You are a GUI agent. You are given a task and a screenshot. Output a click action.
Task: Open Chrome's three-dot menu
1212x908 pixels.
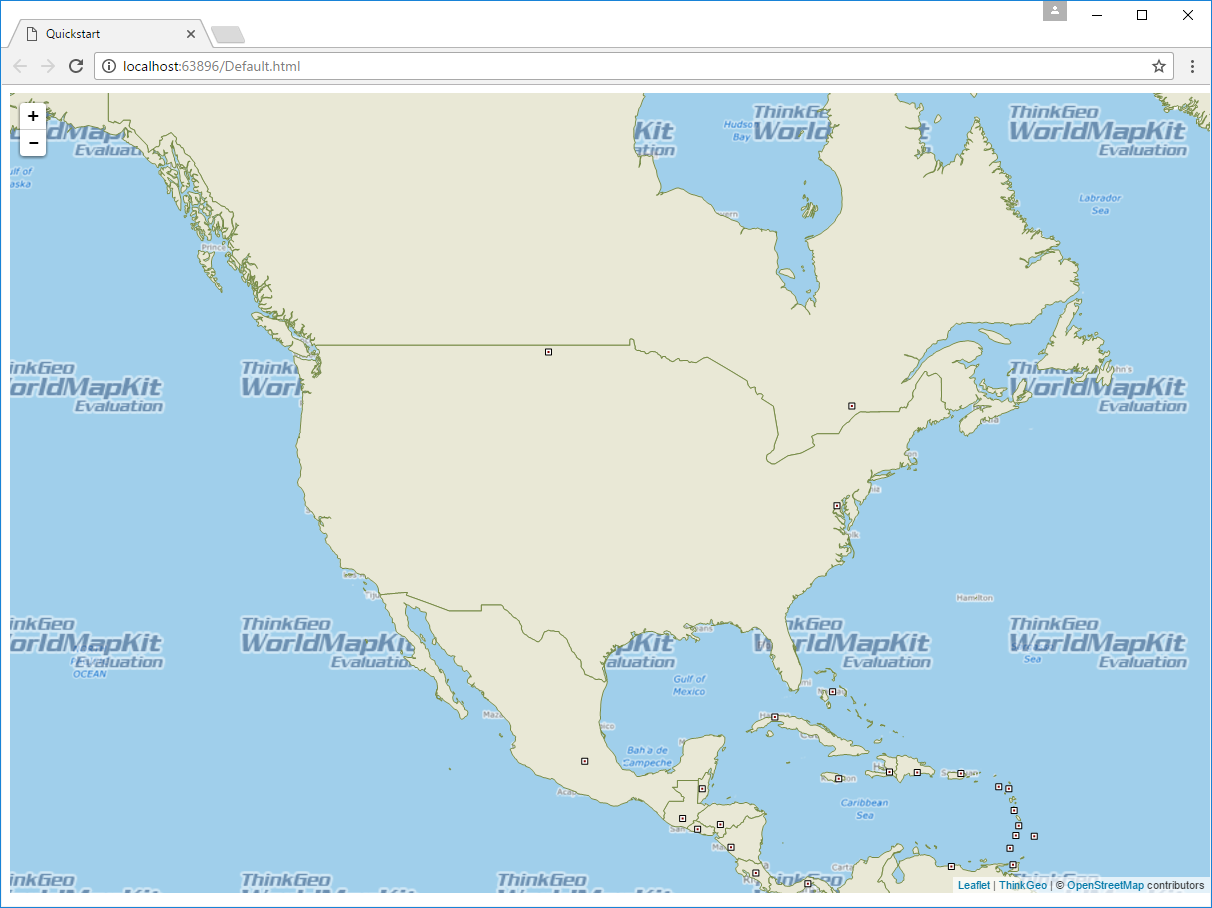pyautogui.click(x=1192, y=67)
